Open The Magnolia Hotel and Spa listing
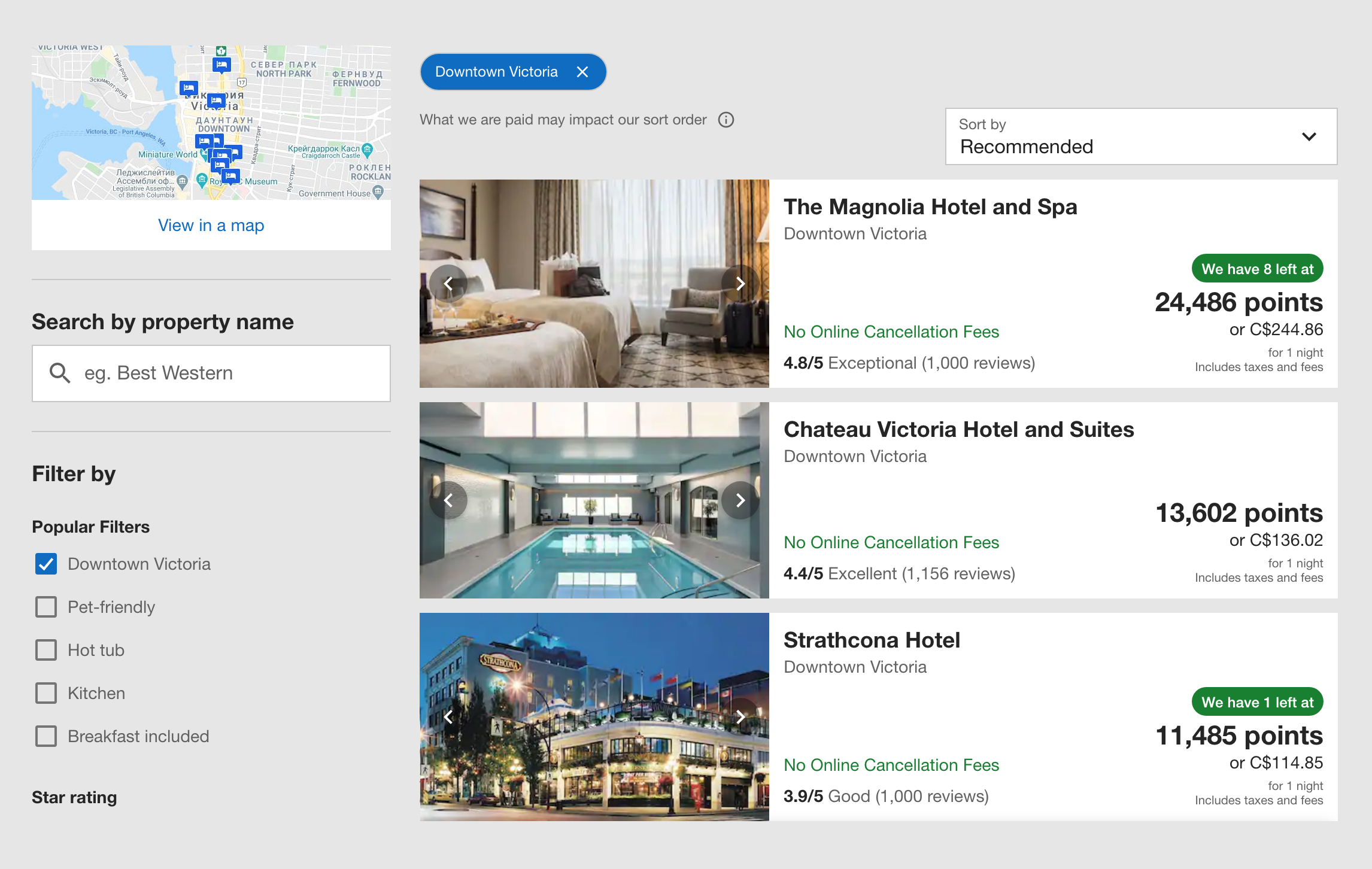 [930, 207]
